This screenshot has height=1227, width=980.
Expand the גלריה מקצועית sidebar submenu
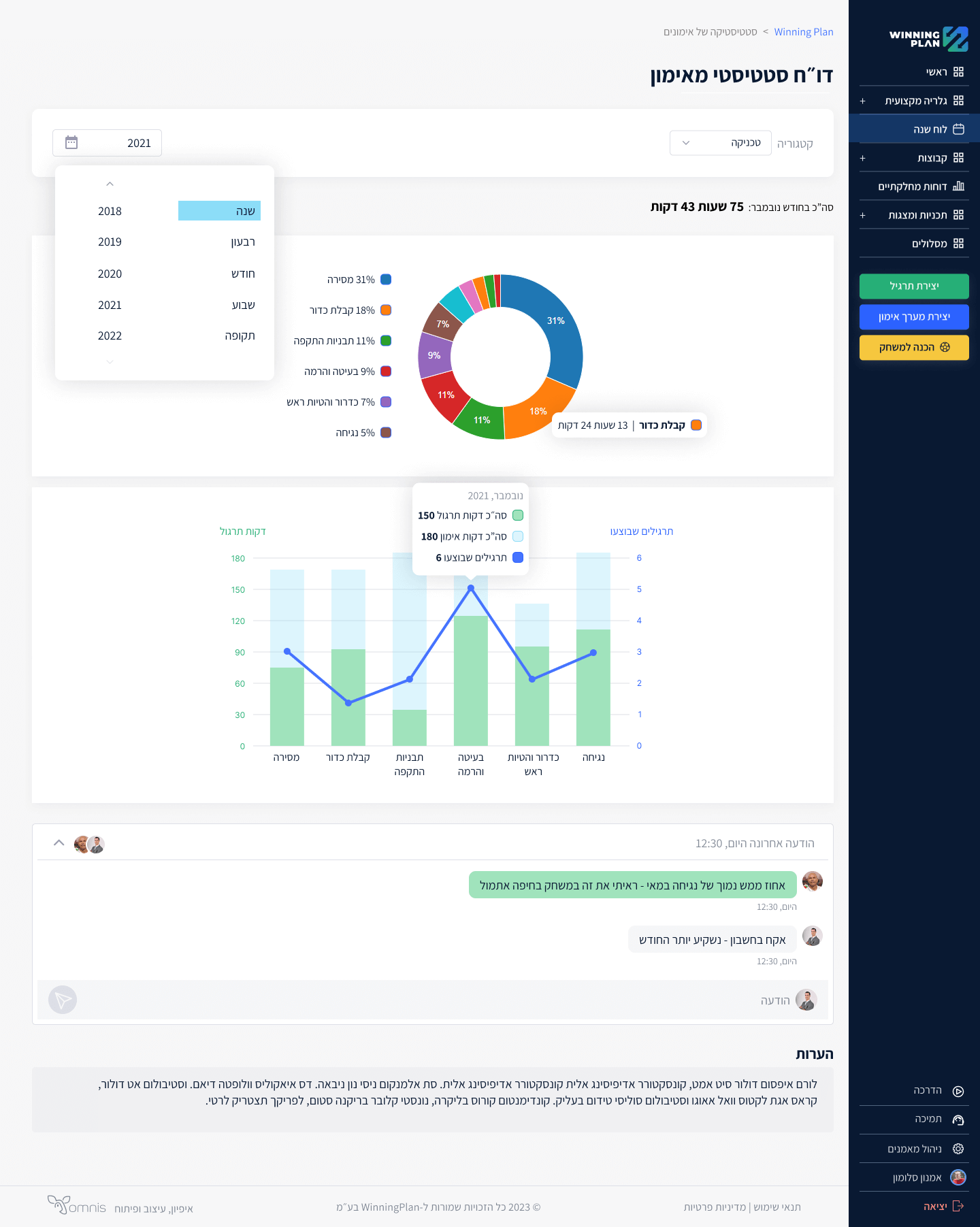click(x=862, y=101)
